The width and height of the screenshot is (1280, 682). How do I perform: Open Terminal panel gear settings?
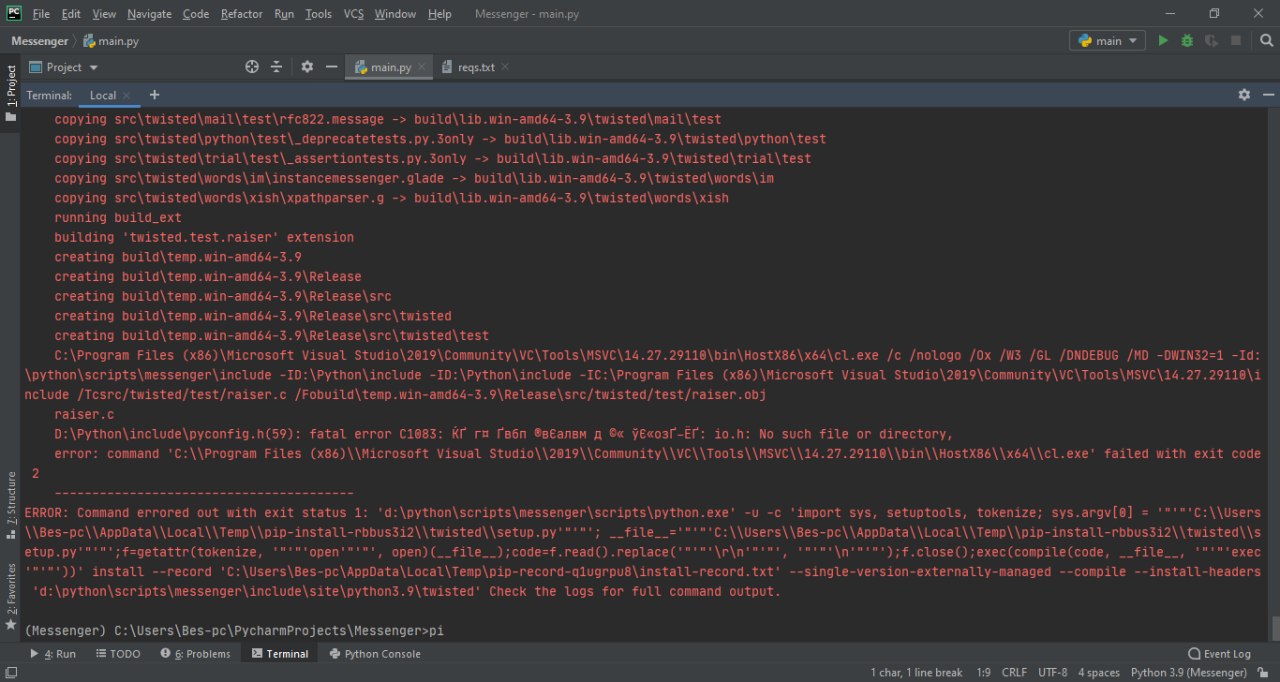click(x=1244, y=95)
